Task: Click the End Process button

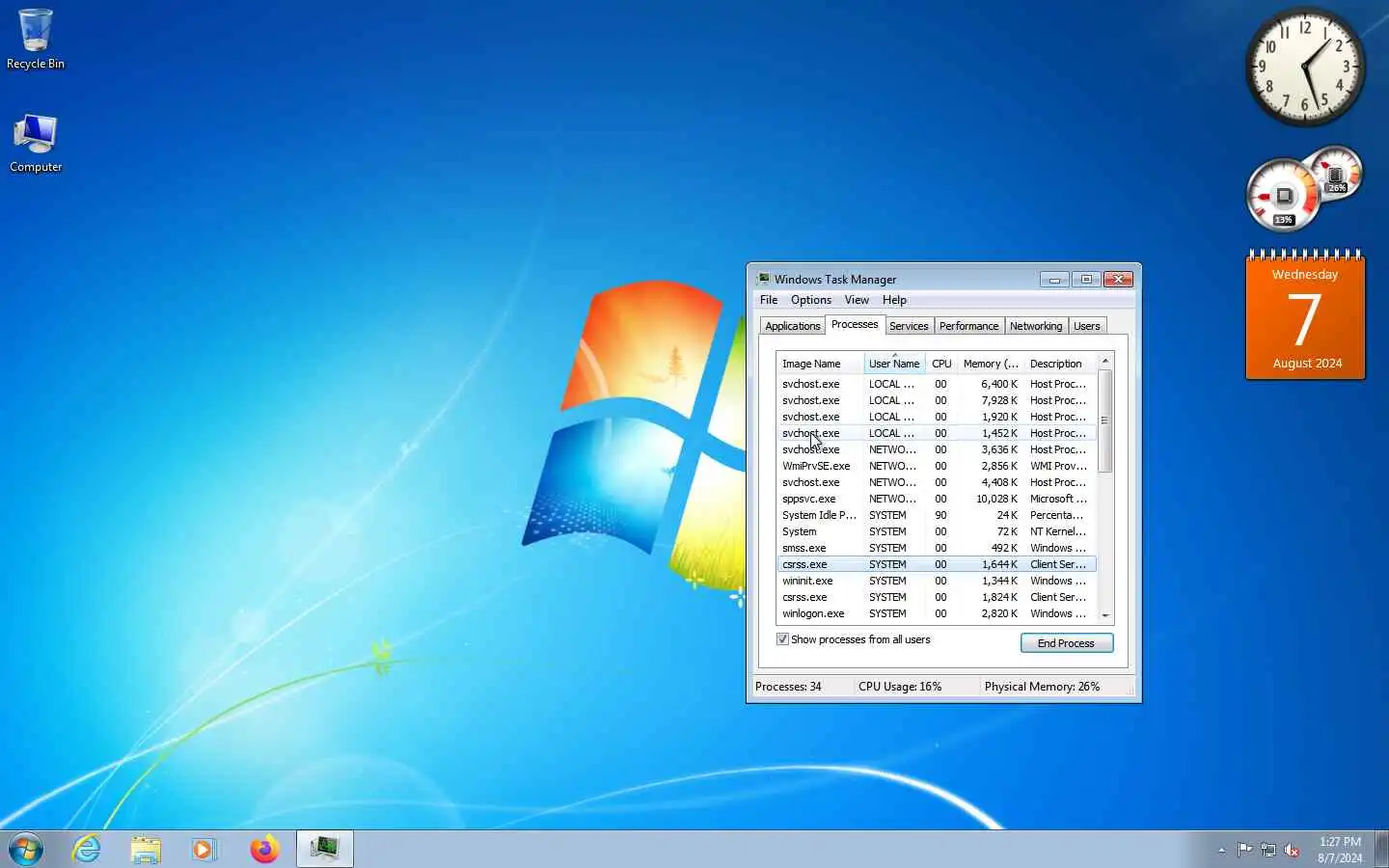Action: (1067, 643)
